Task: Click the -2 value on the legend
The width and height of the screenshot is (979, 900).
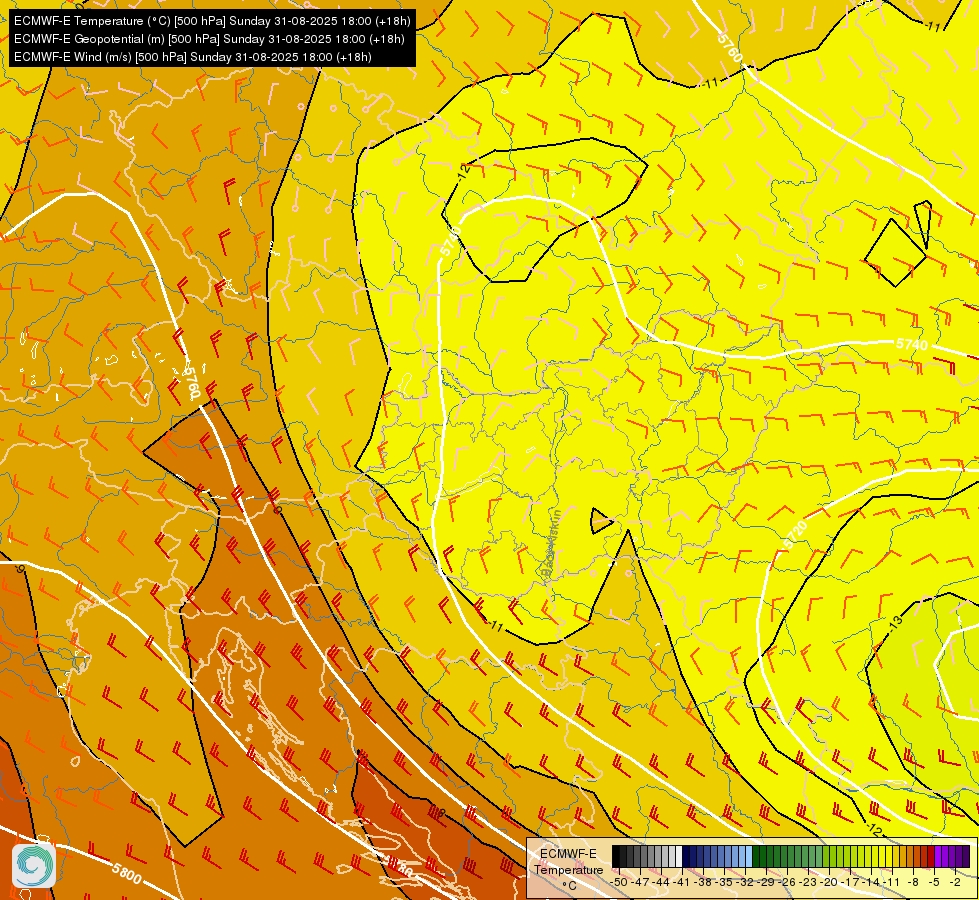Action: click(x=955, y=882)
